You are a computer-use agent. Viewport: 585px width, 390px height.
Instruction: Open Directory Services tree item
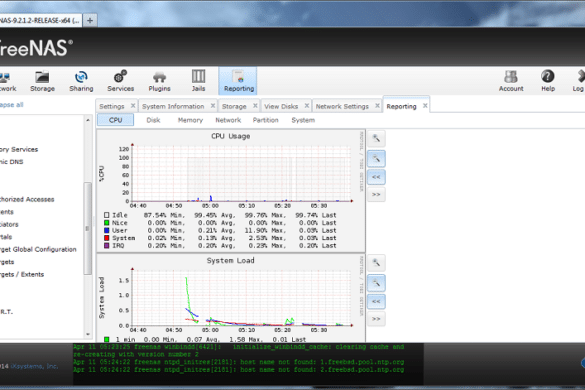coord(19,149)
